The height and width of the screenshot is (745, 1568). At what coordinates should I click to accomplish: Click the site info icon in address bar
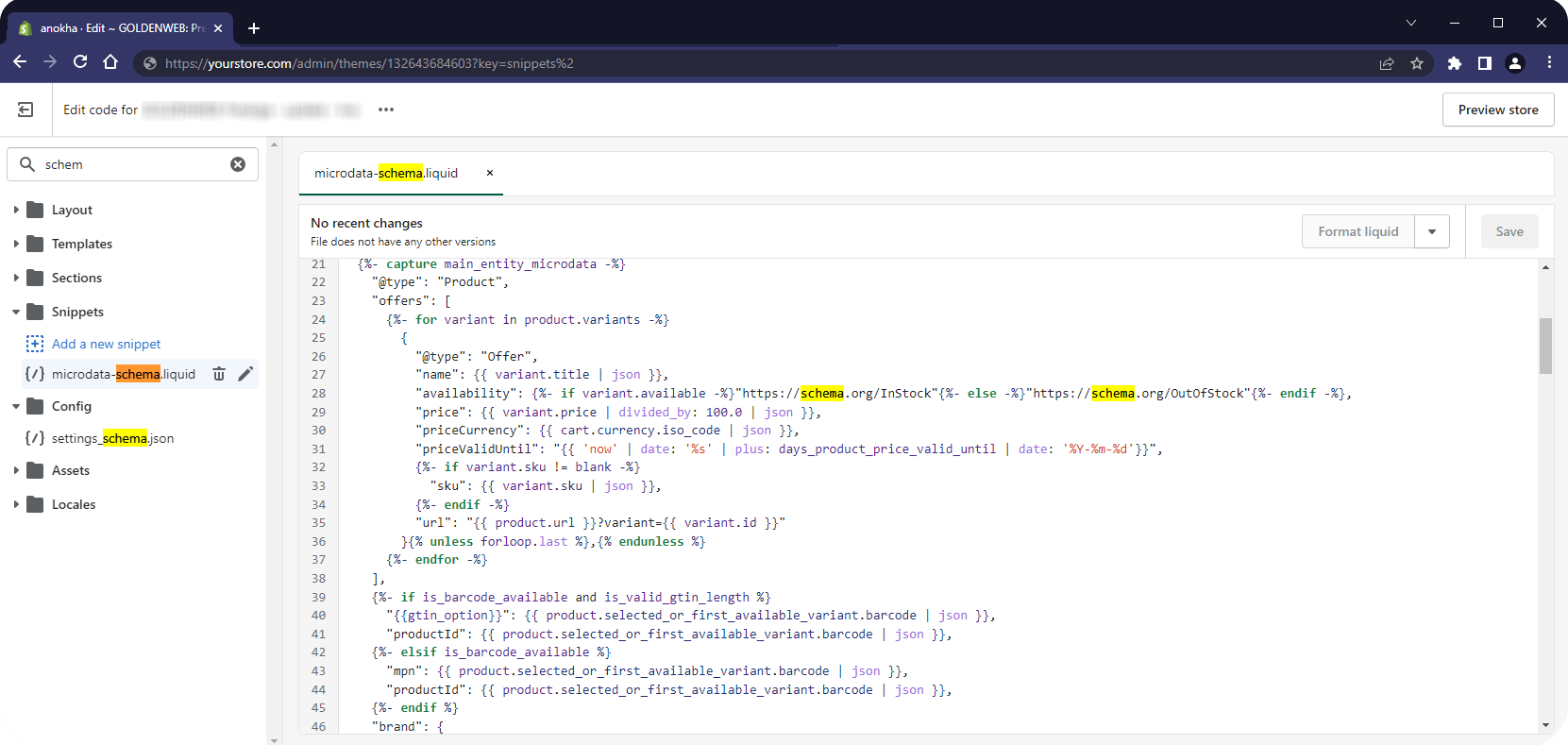[x=149, y=63]
